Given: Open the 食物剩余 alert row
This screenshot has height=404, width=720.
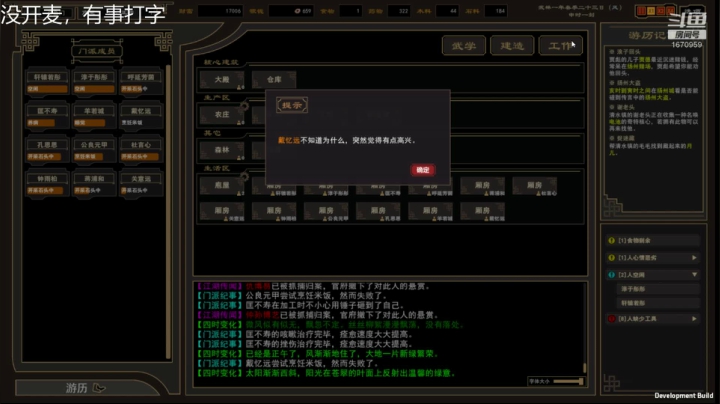Looking at the screenshot, I should click(653, 241).
